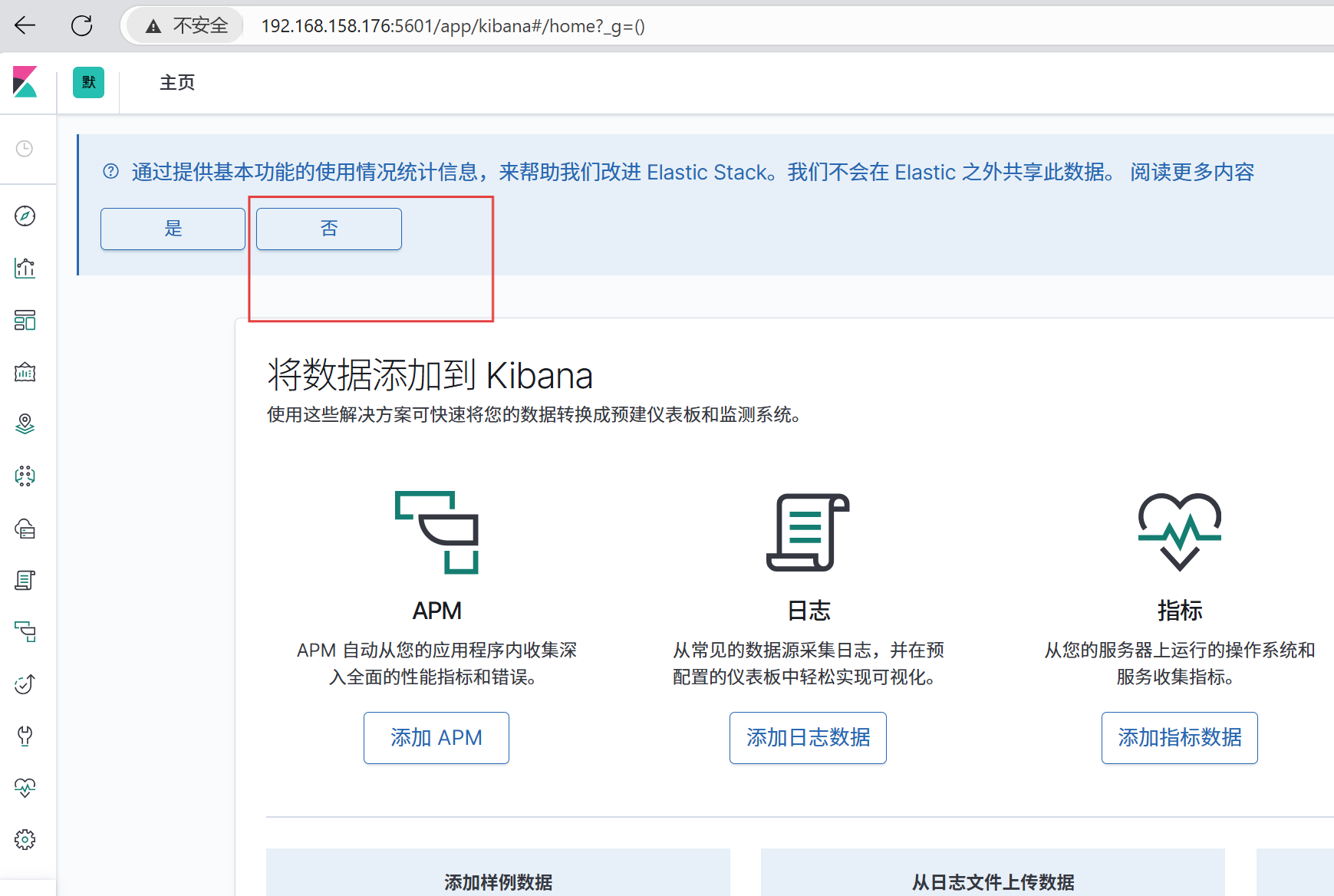Open Visualize chart icon in sidebar
The image size is (1334, 896).
[x=25, y=268]
